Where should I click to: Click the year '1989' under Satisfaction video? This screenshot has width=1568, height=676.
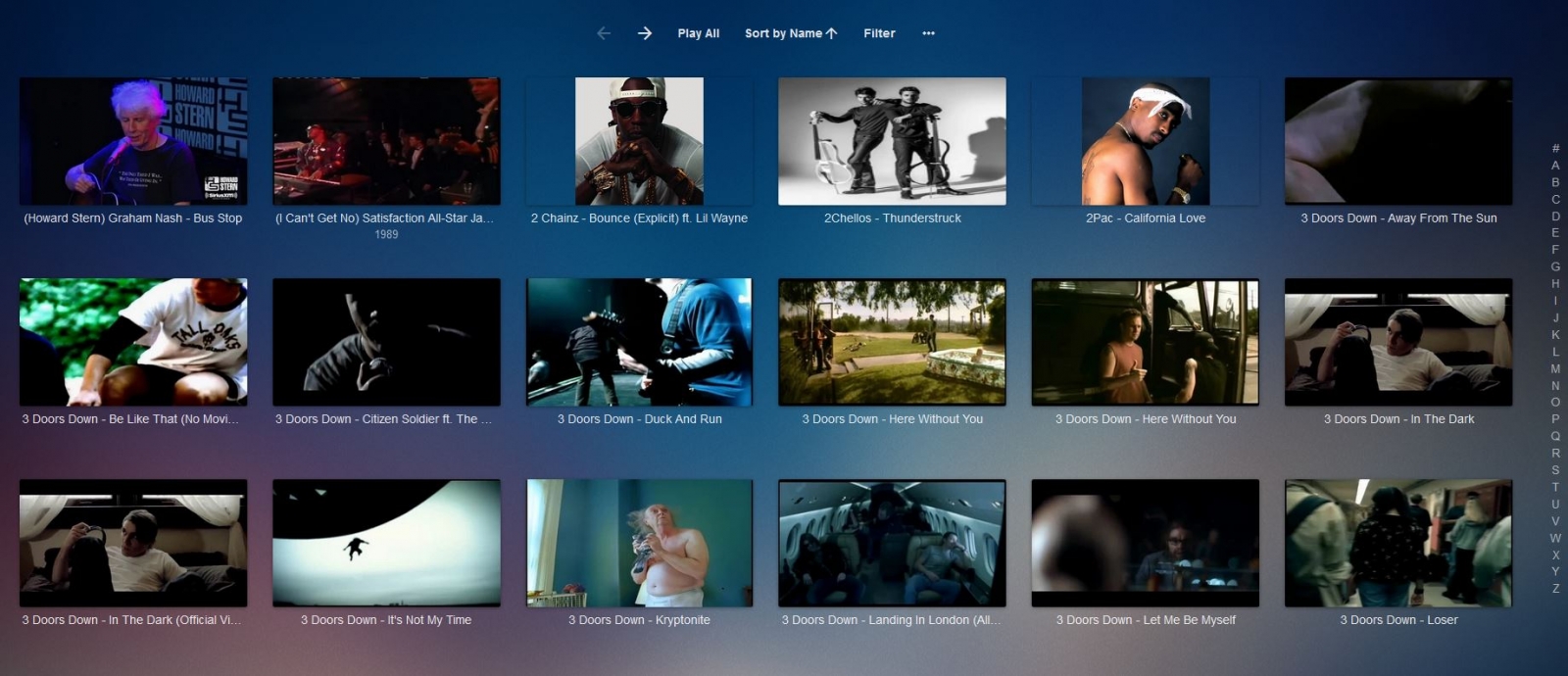click(386, 235)
